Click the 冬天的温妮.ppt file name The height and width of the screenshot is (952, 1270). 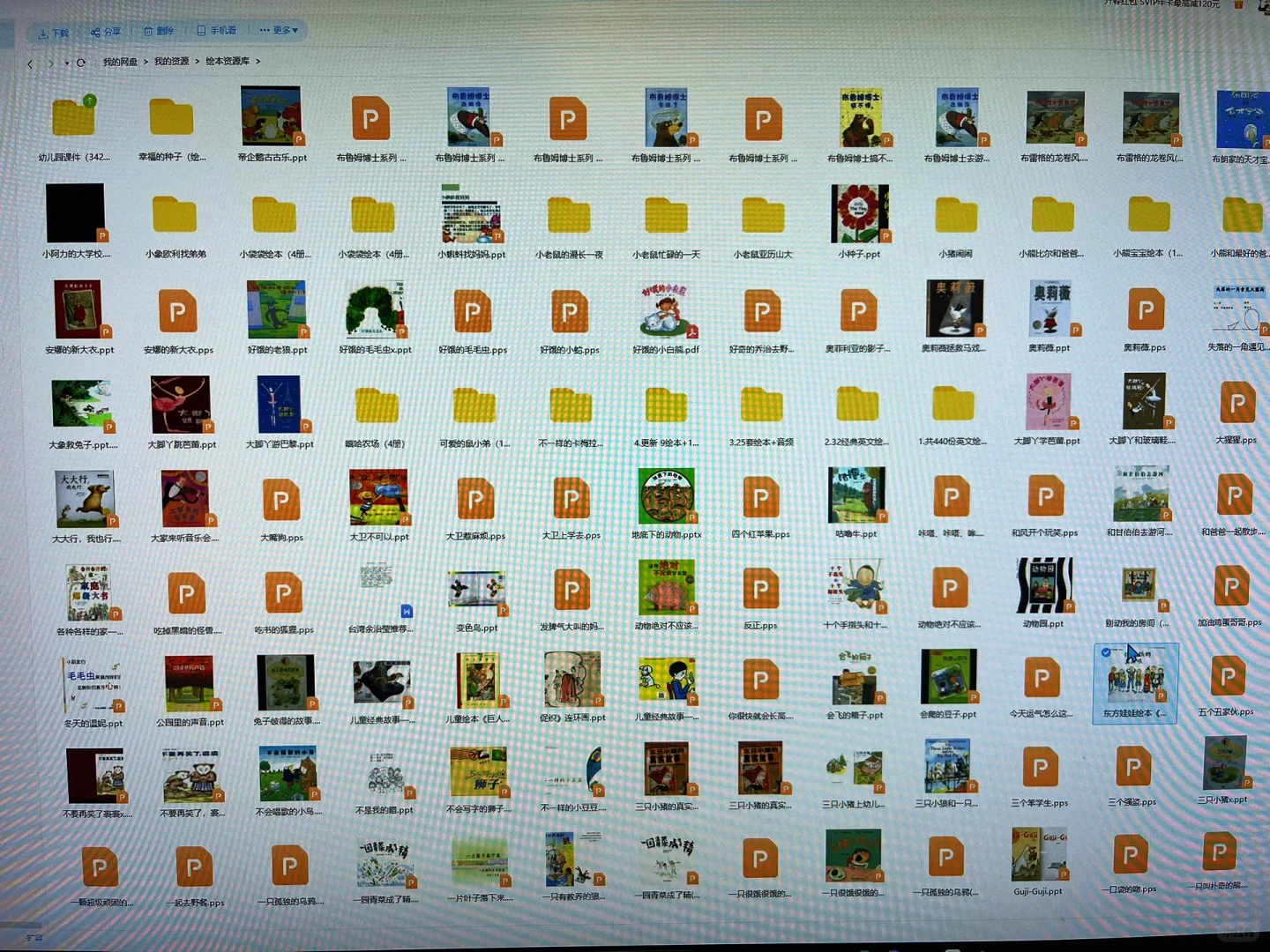(x=93, y=724)
